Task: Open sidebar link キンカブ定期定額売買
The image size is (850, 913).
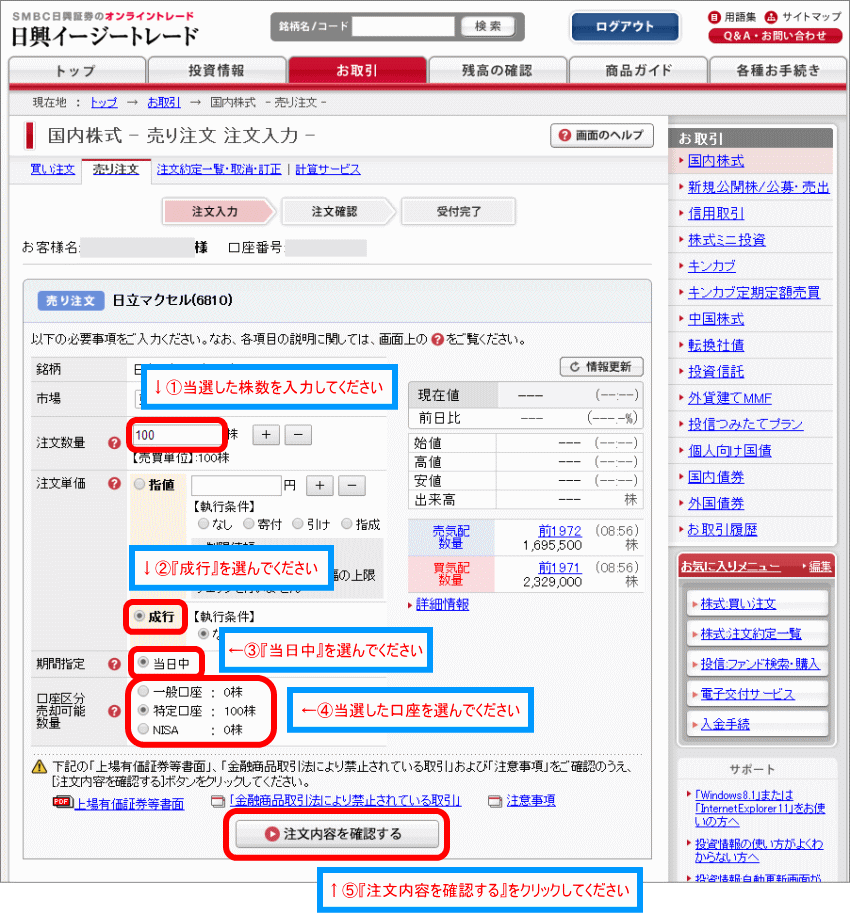Action: pyautogui.click(x=754, y=292)
